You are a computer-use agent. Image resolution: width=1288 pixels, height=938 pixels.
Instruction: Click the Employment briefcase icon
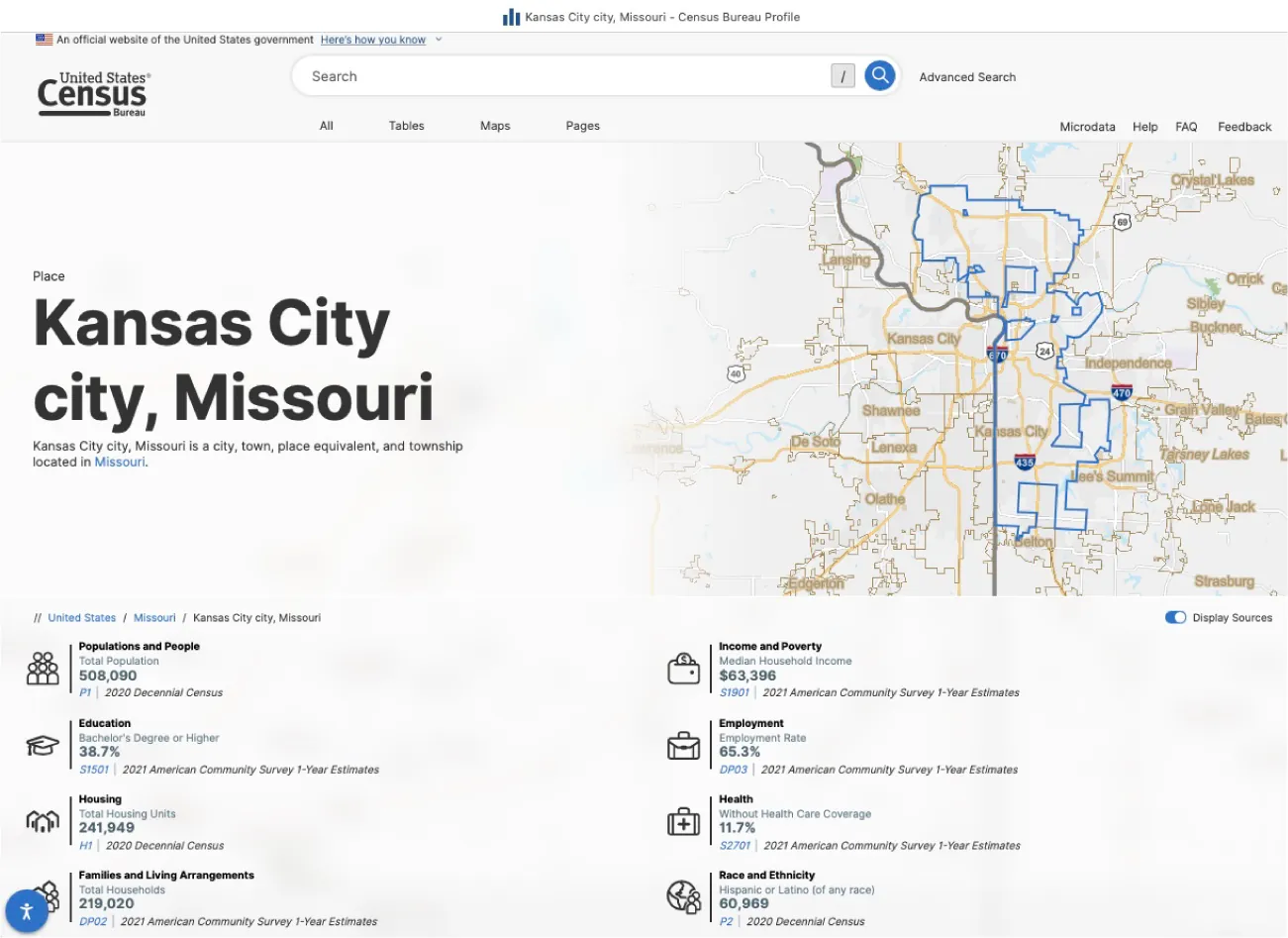coord(683,745)
